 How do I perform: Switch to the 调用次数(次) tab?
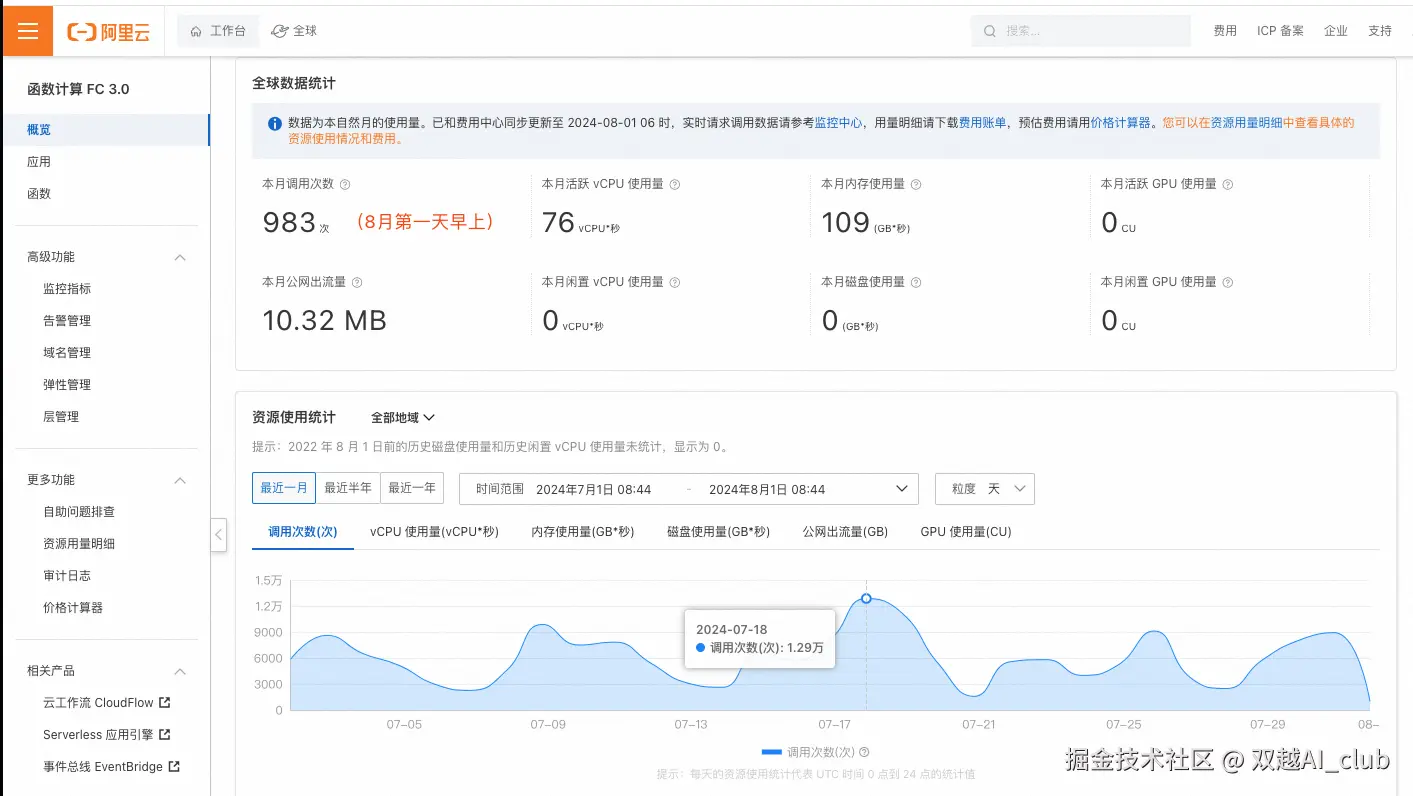click(x=303, y=532)
